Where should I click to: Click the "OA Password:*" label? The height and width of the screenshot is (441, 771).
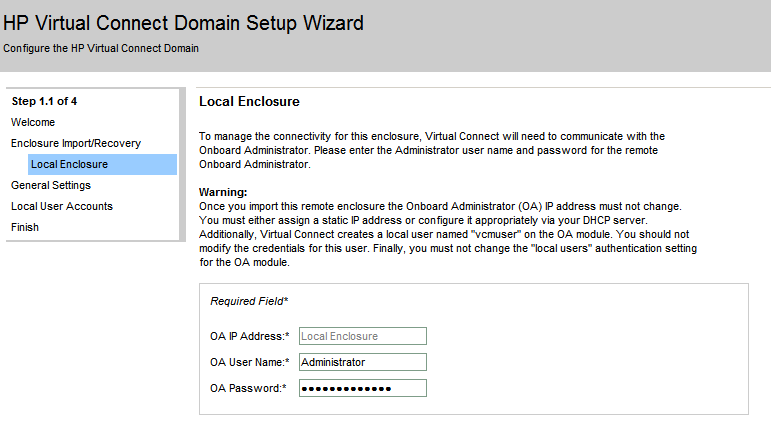pyautogui.click(x=249, y=388)
